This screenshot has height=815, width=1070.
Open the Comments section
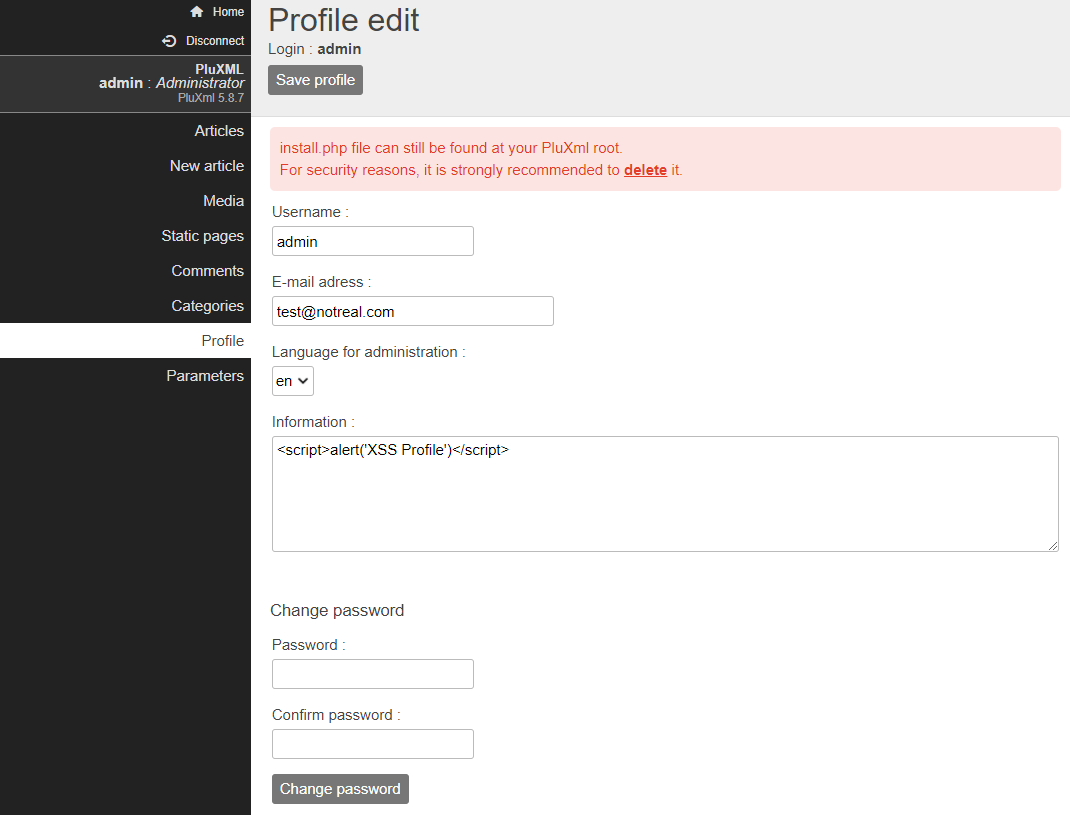207,271
